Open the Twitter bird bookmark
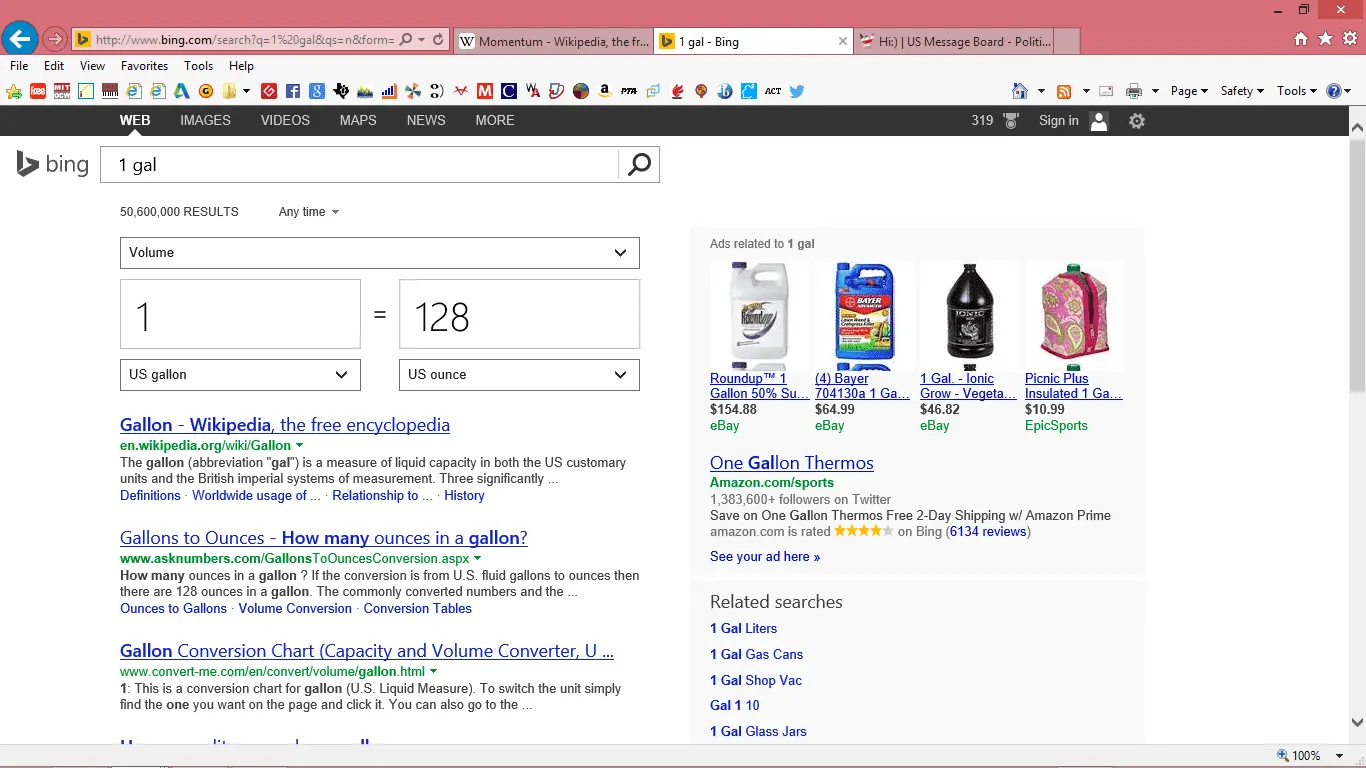The height and width of the screenshot is (768, 1366). tap(797, 91)
